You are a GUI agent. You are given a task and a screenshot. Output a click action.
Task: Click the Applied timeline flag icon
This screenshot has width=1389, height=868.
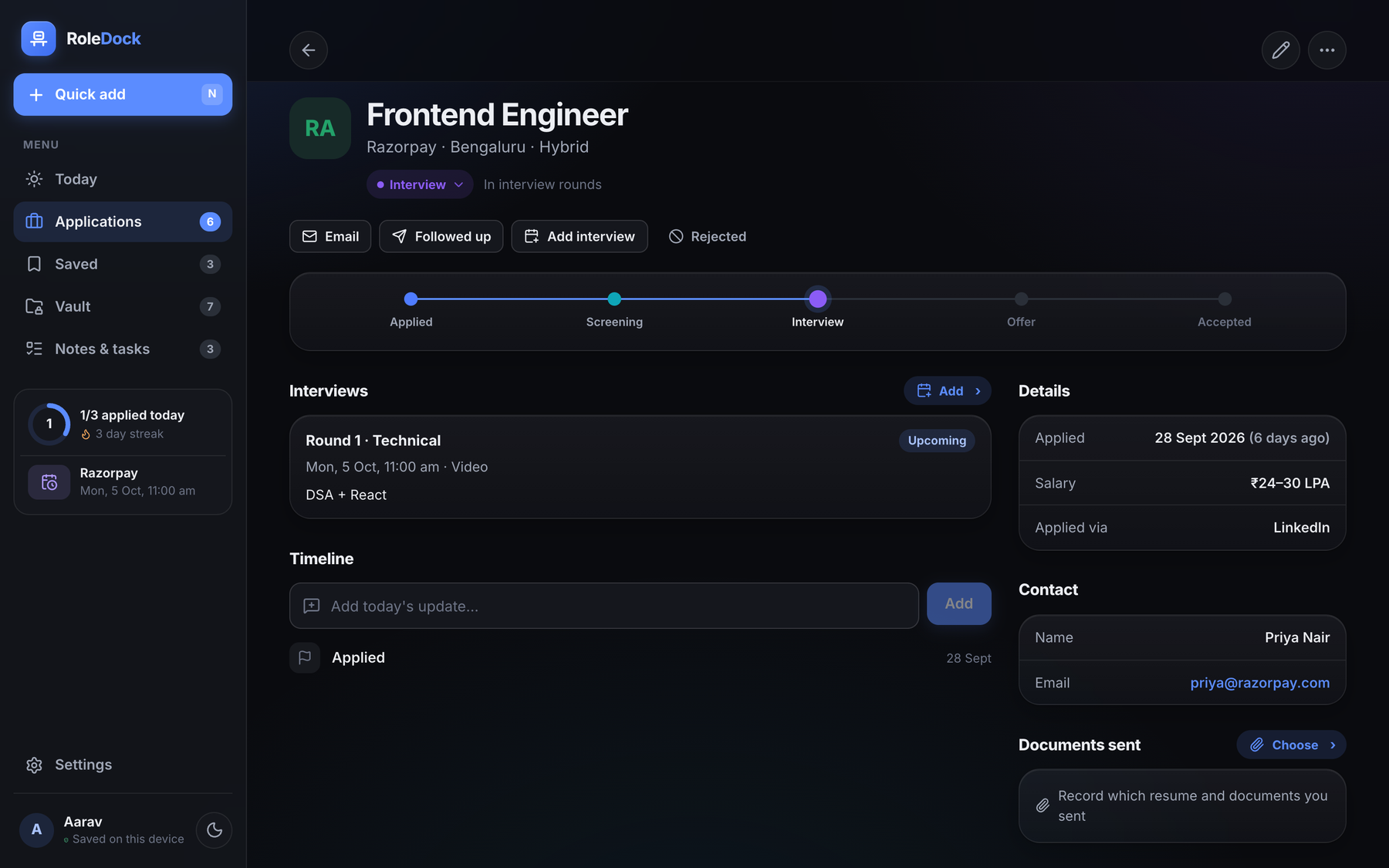click(x=305, y=657)
